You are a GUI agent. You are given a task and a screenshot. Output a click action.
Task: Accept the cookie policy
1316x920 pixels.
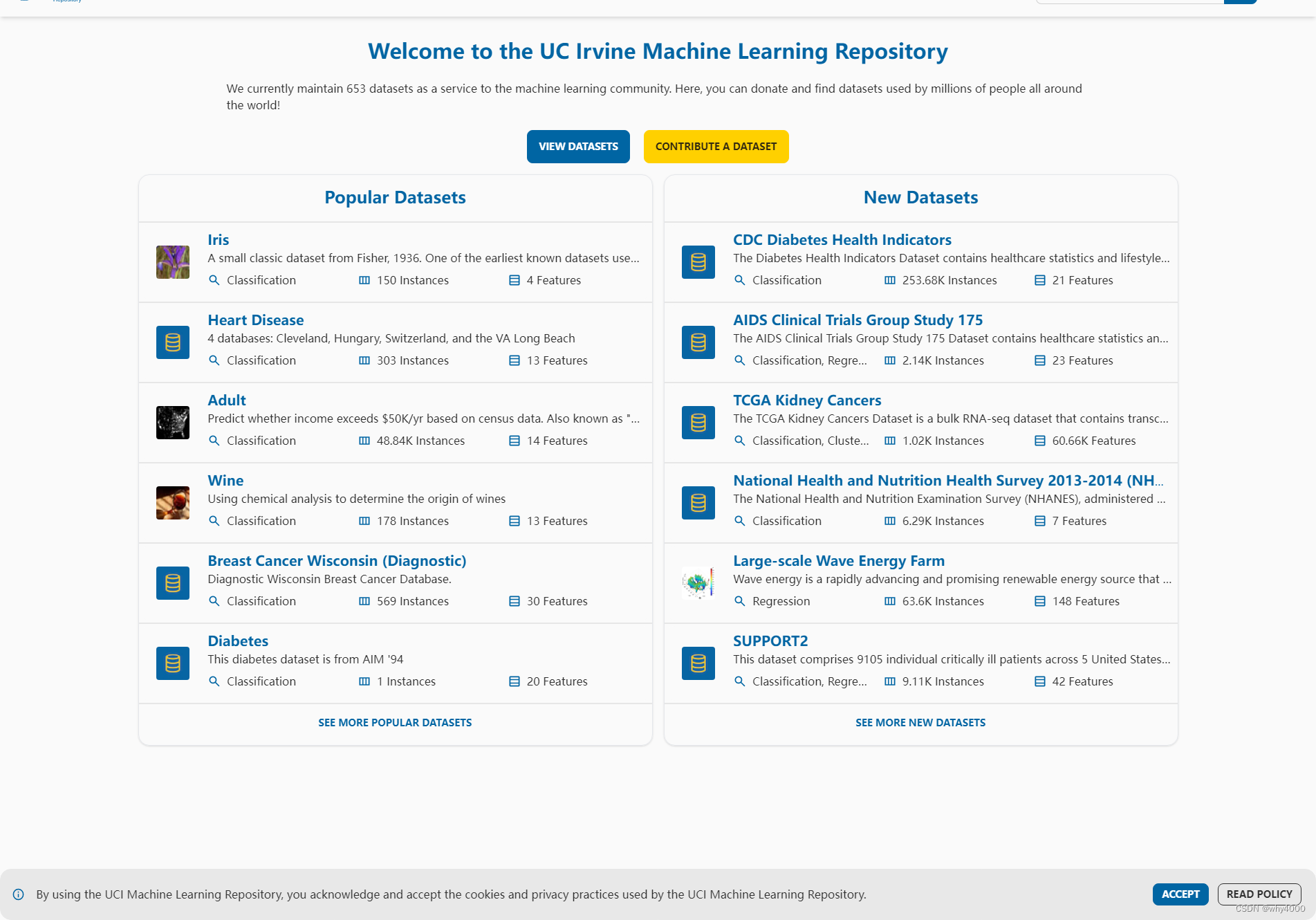point(1180,894)
